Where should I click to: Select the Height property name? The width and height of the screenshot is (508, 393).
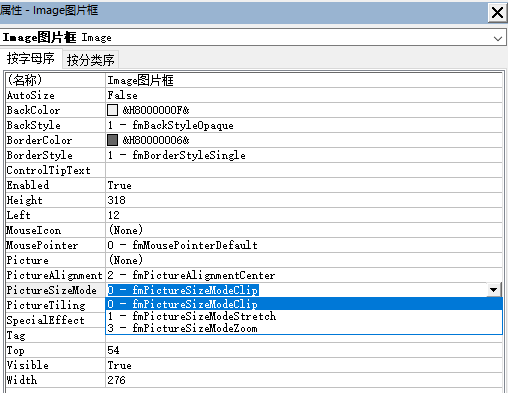pyautogui.click(x=55, y=200)
